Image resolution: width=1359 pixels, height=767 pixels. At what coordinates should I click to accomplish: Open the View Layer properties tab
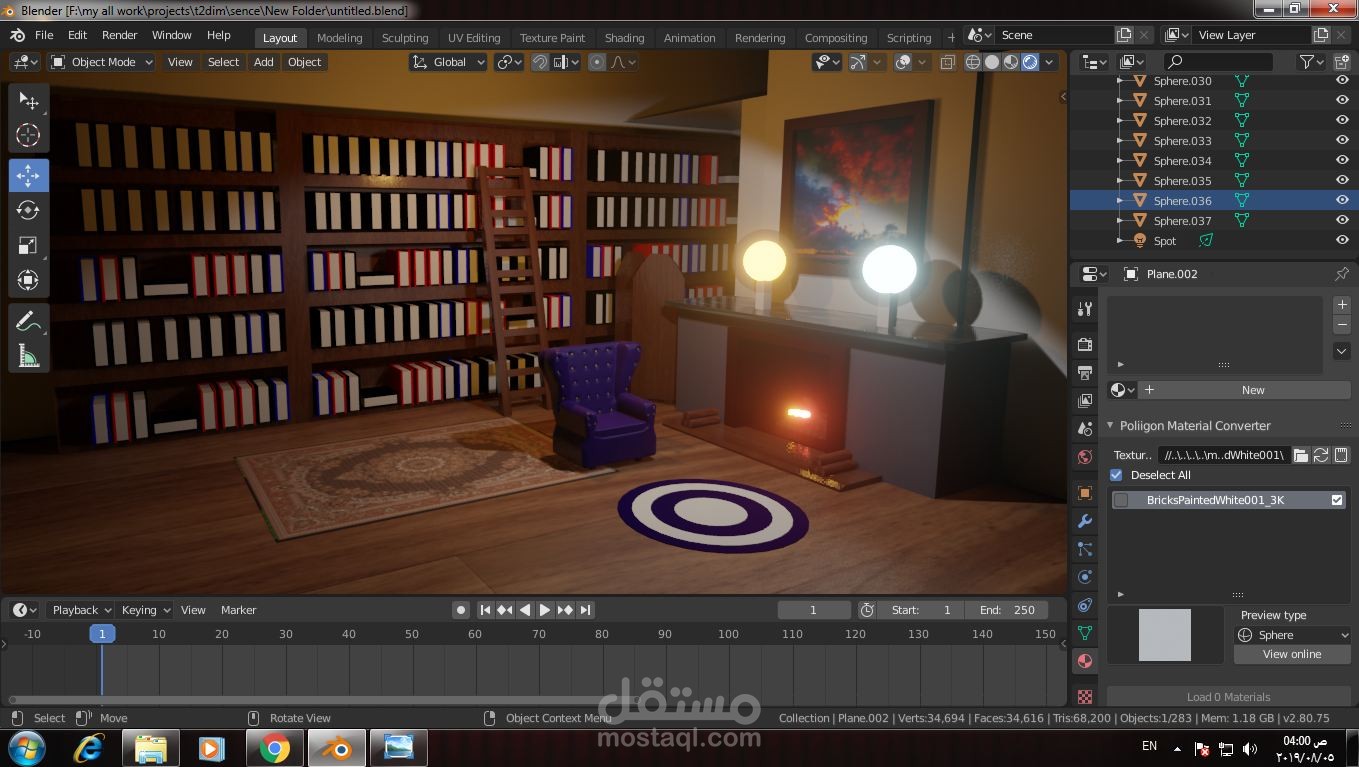tap(1085, 400)
